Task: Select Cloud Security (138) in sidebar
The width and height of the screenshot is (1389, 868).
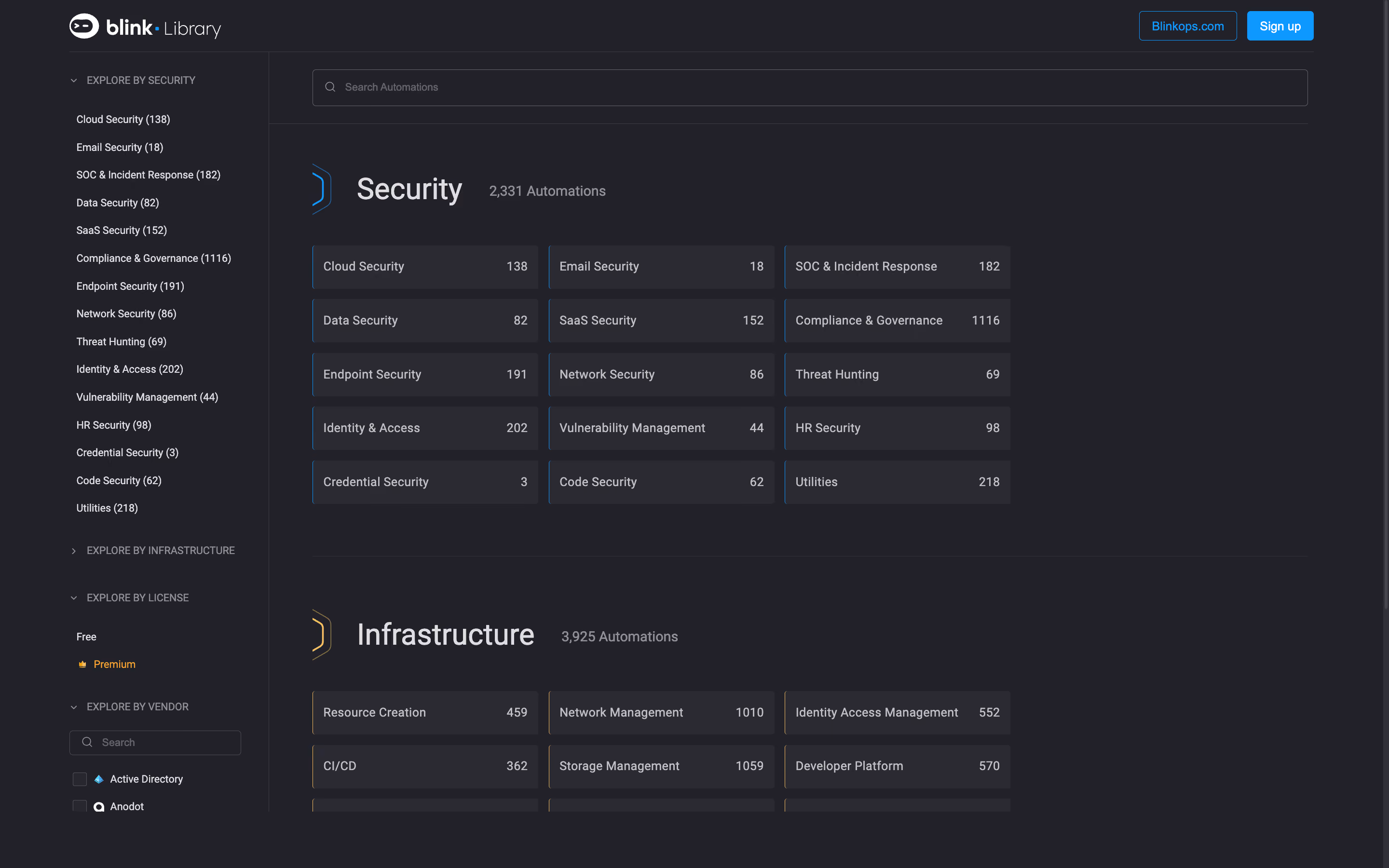Action: 123,120
